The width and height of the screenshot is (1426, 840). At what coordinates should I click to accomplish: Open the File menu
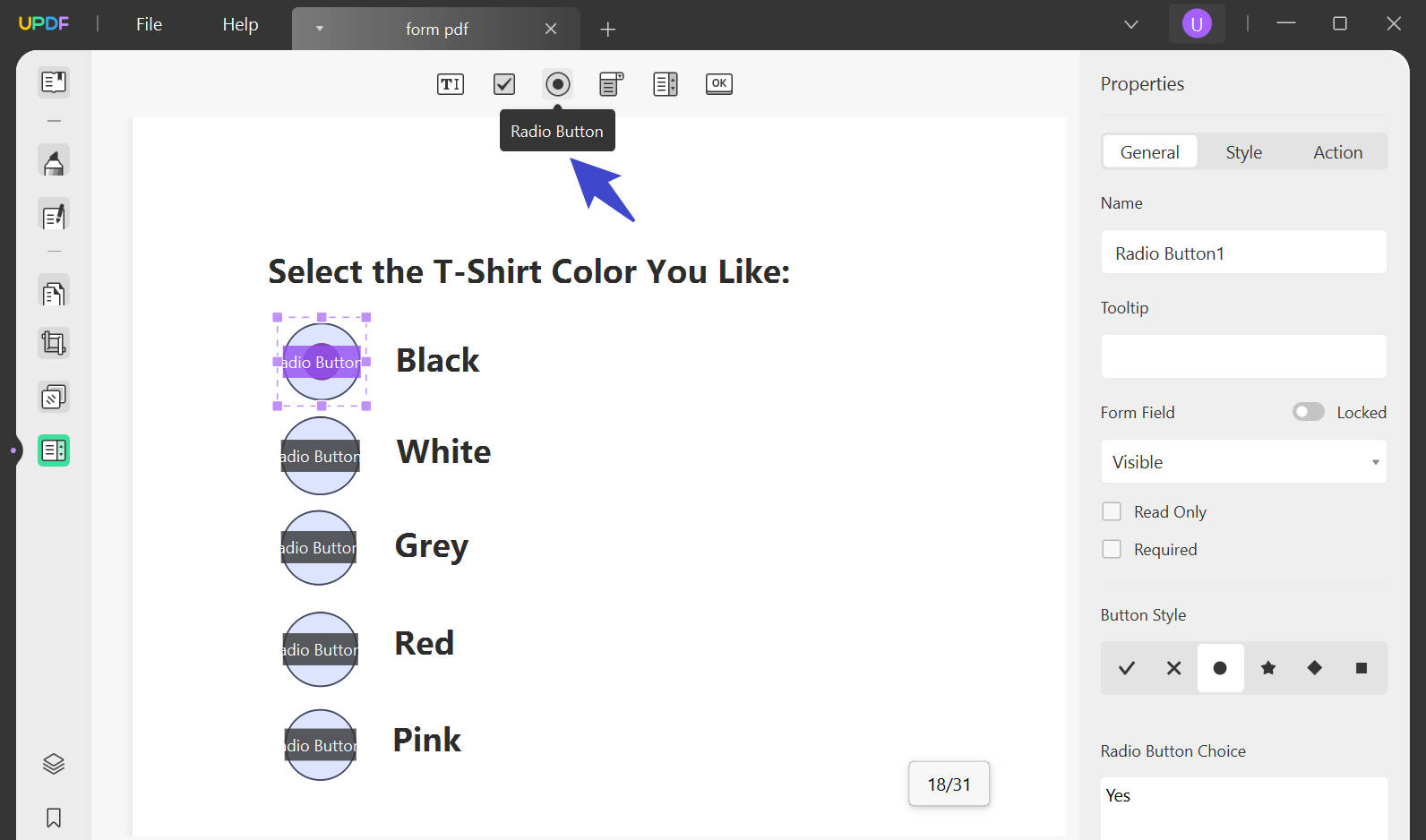click(x=149, y=24)
